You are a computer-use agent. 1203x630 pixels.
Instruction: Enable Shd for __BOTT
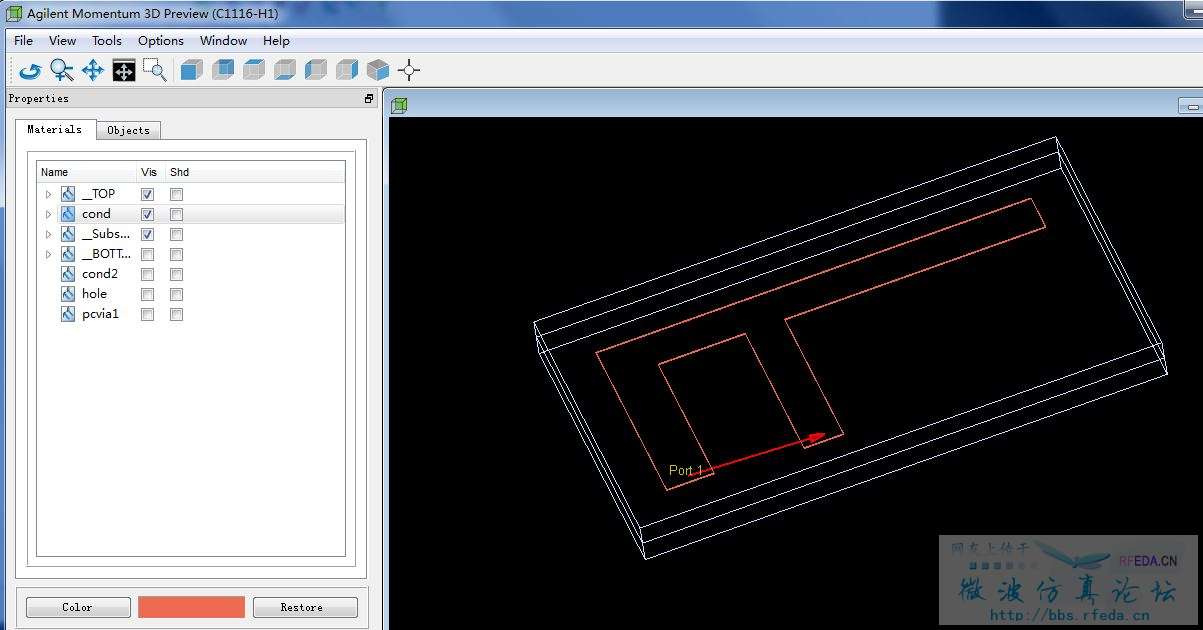point(176,254)
